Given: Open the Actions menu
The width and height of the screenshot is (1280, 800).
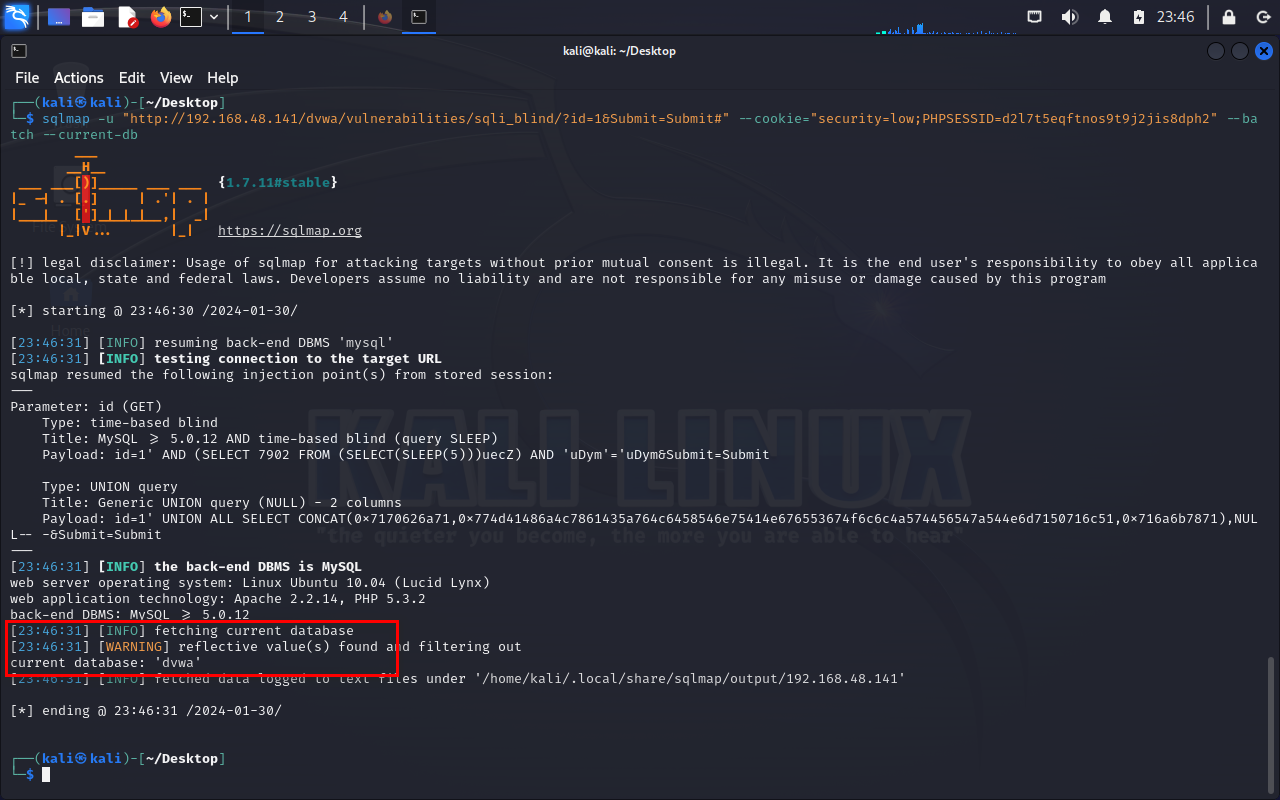Looking at the screenshot, I should pos(79,78).
